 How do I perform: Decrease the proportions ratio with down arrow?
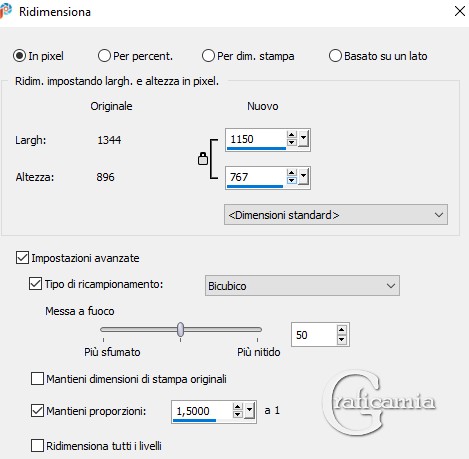pos(237,414)
